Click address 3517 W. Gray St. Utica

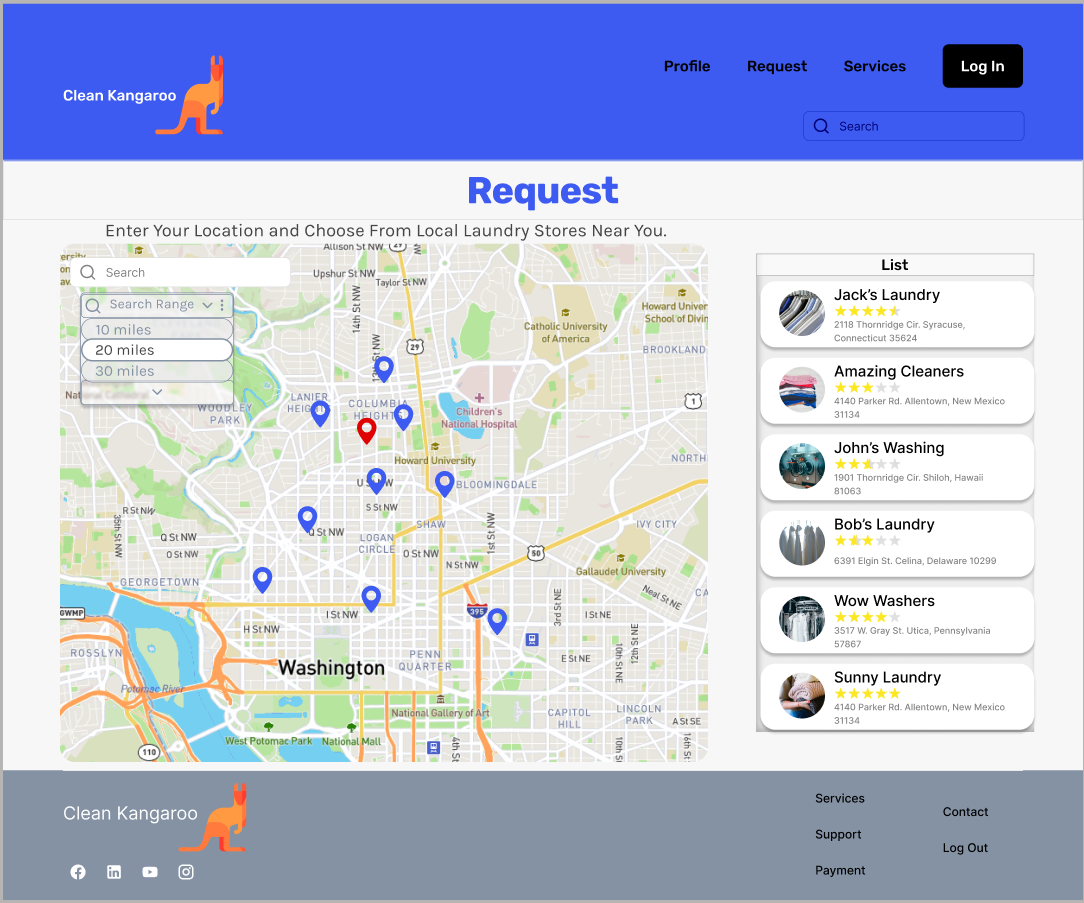[x=912, y=637]
